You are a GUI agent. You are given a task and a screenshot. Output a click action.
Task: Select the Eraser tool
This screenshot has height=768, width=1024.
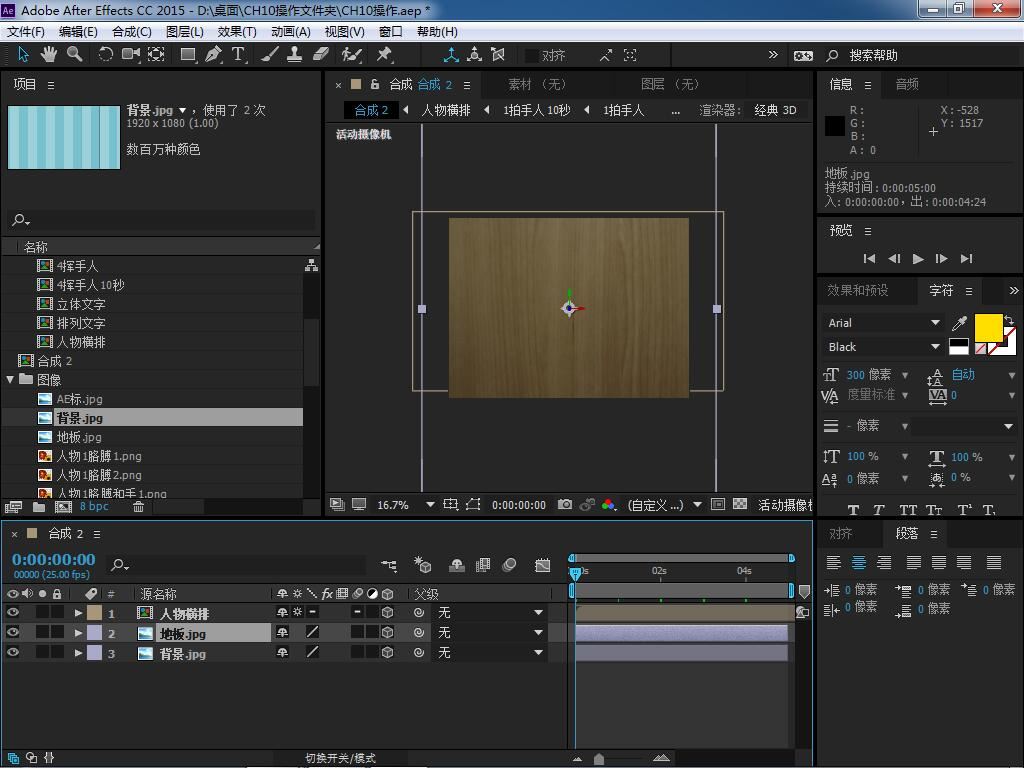click(x=321, y=55)
